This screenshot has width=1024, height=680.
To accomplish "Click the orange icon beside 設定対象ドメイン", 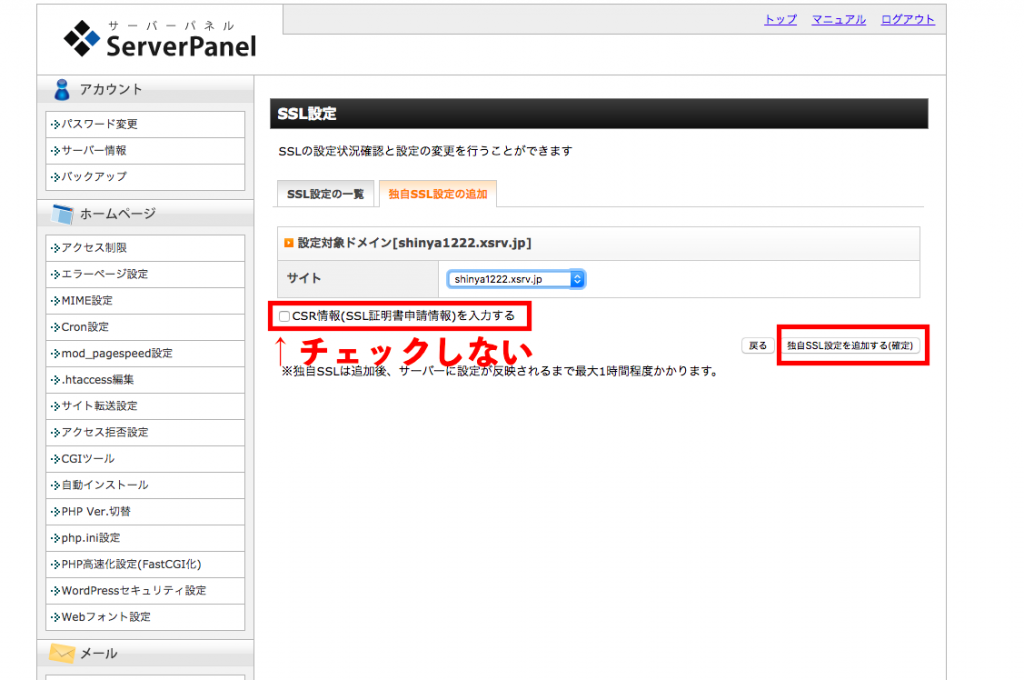I will click(x=289, y=243).
